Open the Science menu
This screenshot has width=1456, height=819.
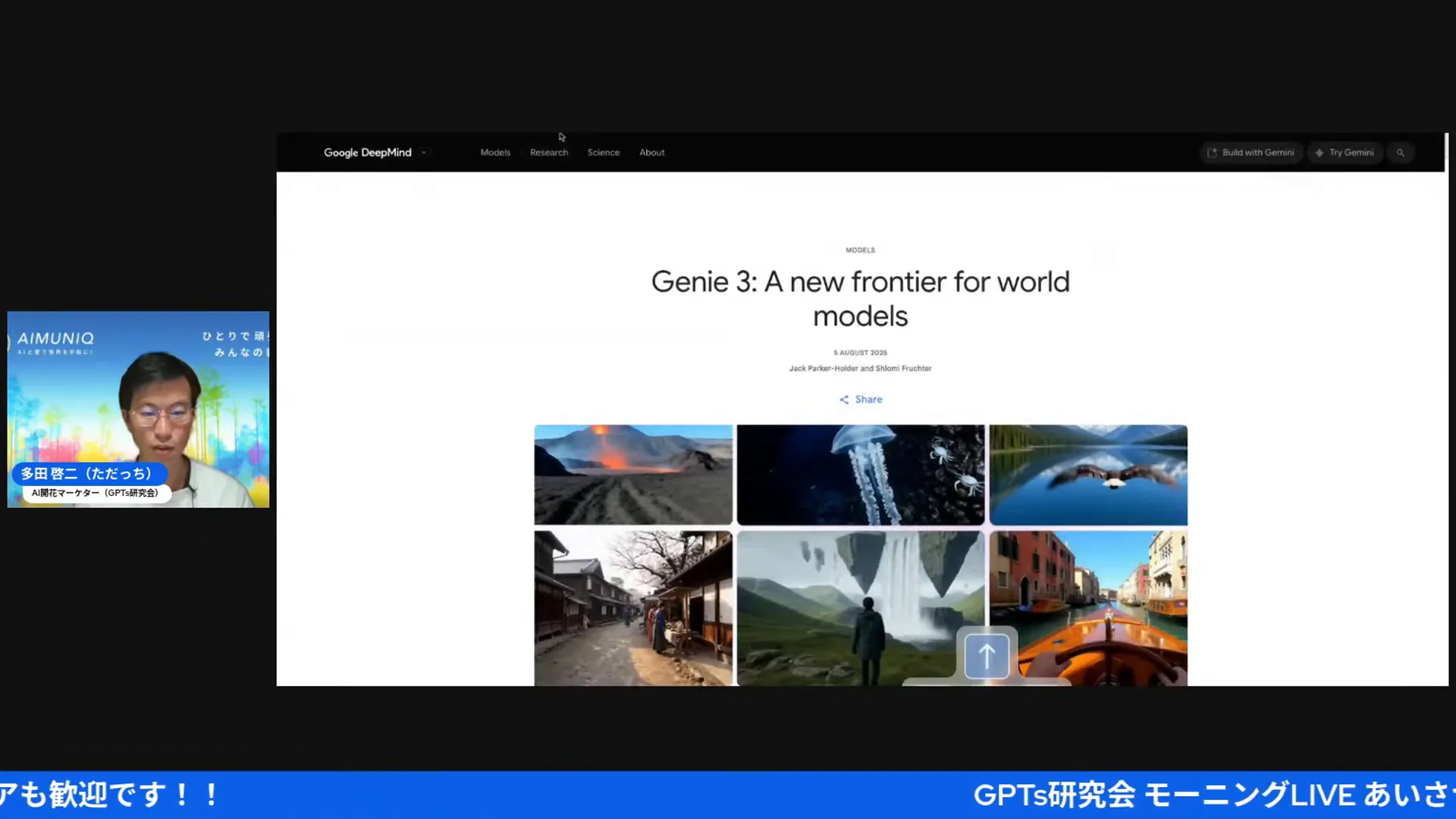(x=604, y=152)
